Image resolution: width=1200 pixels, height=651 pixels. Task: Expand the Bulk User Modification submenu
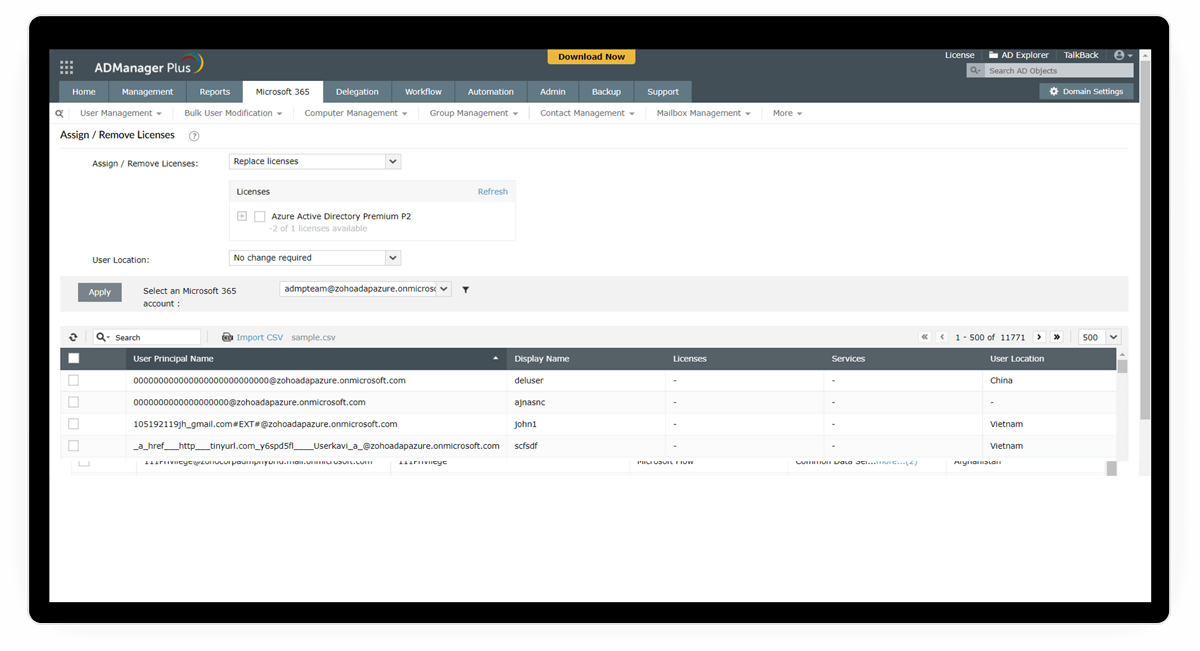pos(233,114)
